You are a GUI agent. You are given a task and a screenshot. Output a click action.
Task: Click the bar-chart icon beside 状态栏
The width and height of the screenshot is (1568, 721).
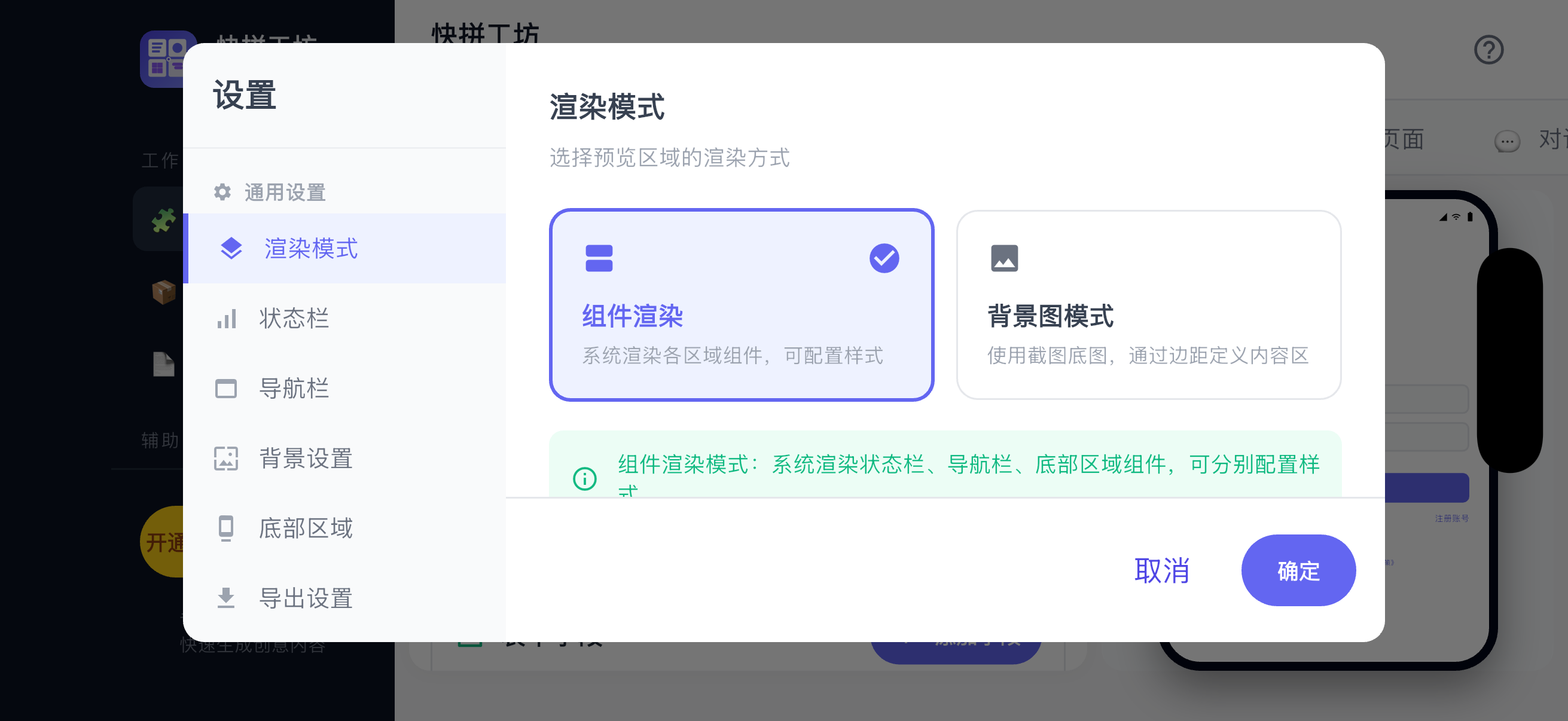pos(226,319)
